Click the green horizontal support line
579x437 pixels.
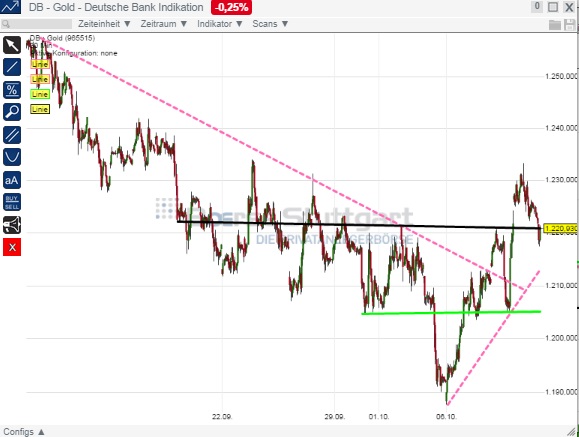[x=451, y=313]
